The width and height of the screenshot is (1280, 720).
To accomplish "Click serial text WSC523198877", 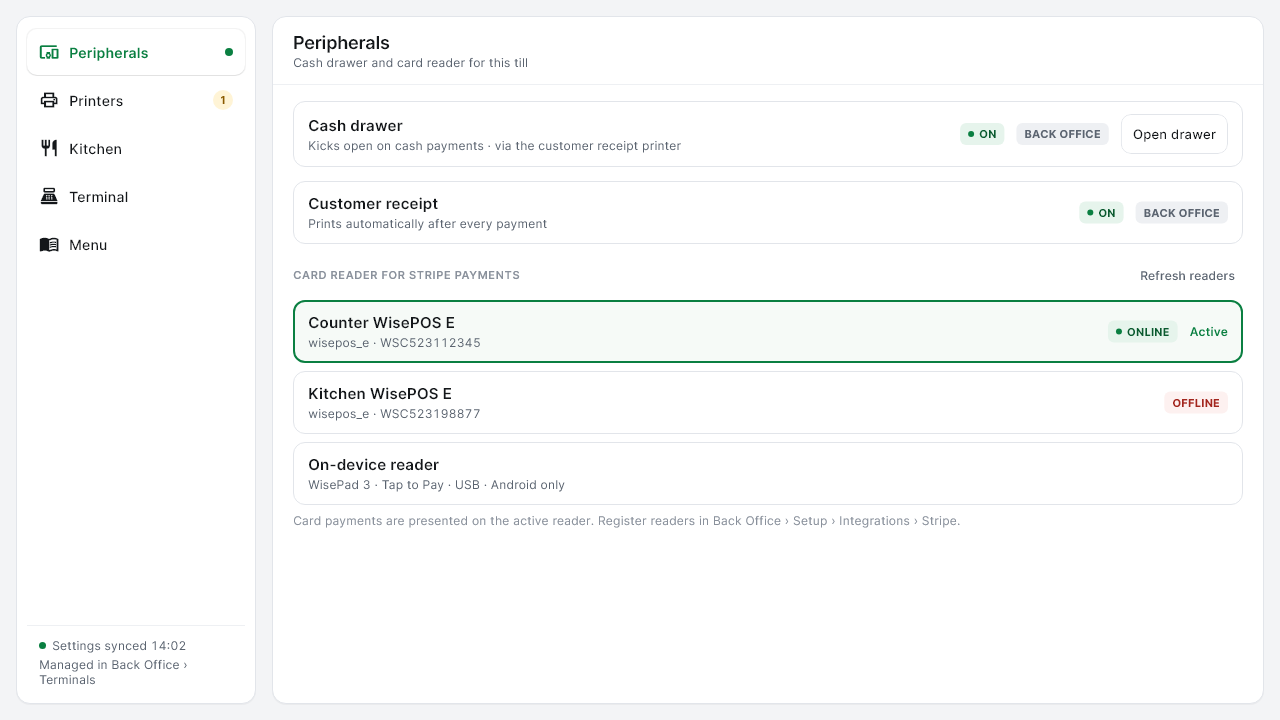I will tap(430, 414).
